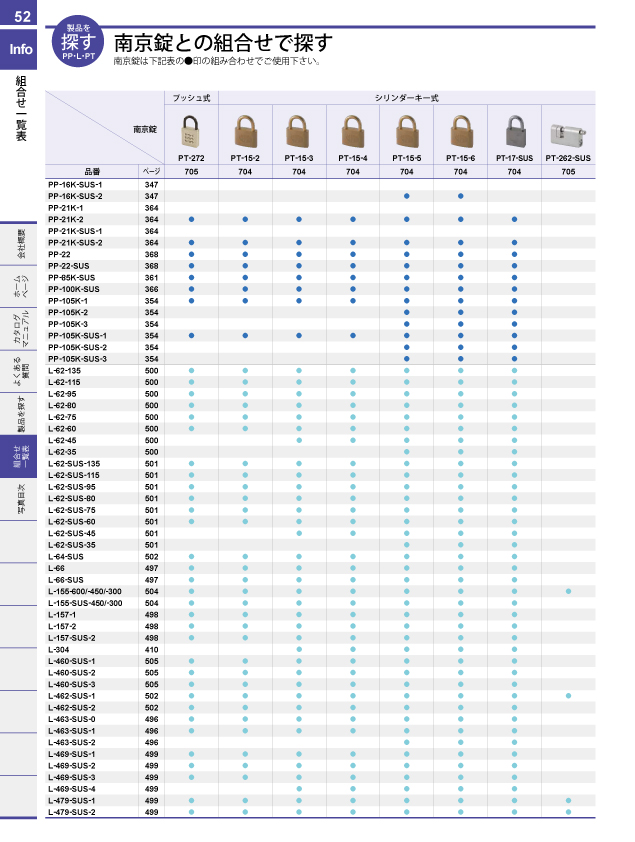635x842 pixels.
Task: Click the PT-15-3 padlock picture
Action: (299, 131)
